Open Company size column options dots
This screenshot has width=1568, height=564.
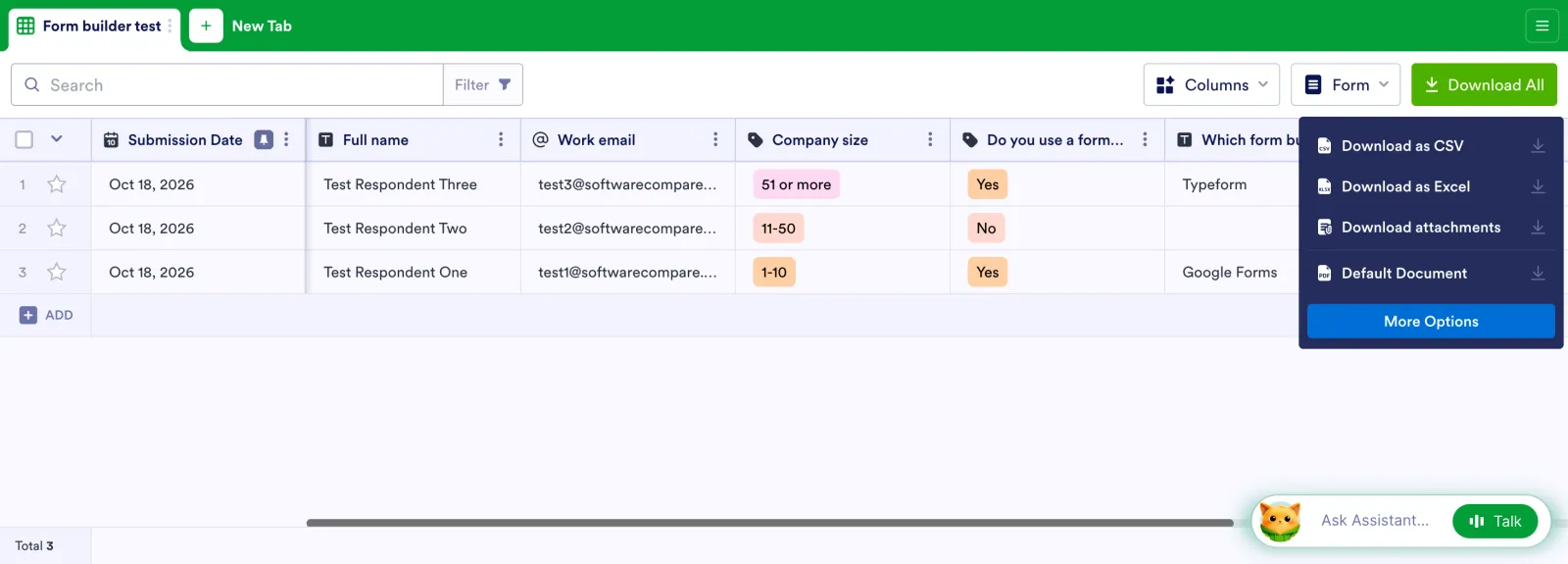[x=930, y=139]
